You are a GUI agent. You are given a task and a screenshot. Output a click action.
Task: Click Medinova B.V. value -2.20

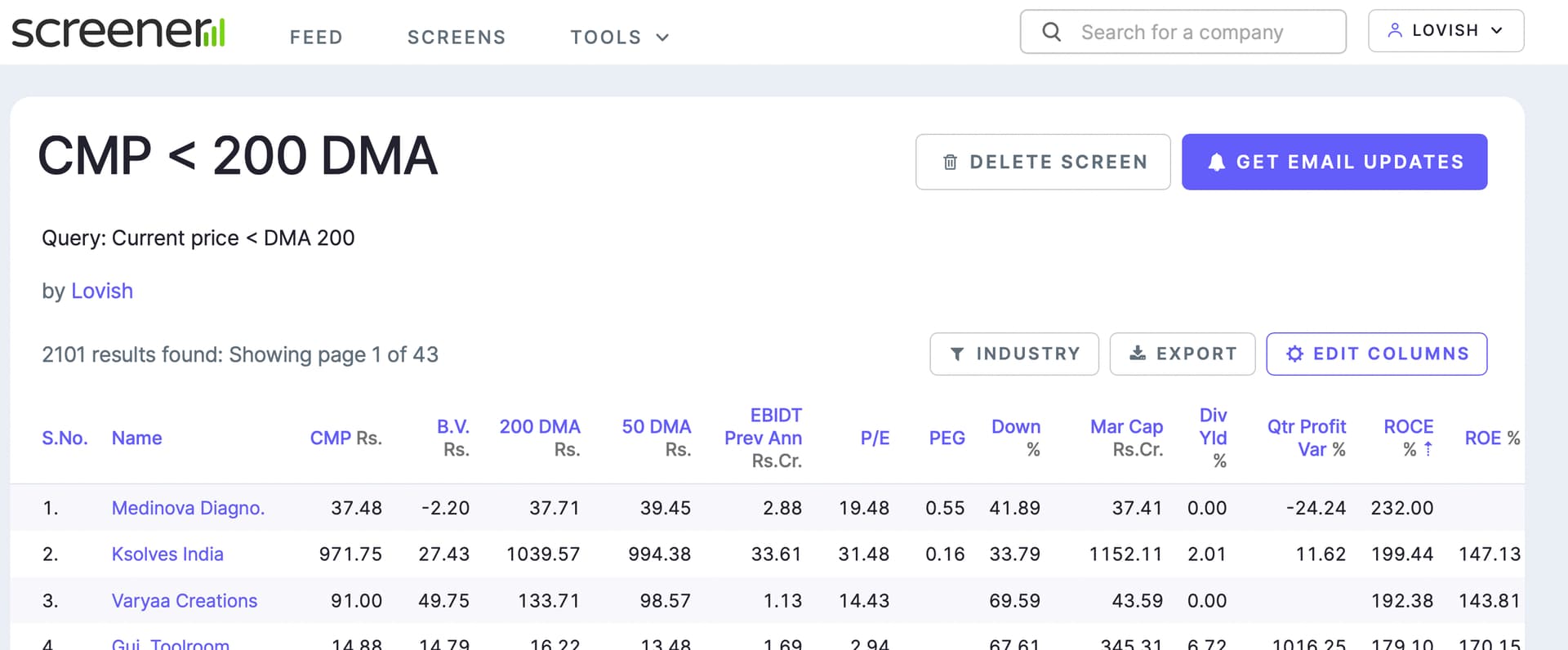pos(445,508)
